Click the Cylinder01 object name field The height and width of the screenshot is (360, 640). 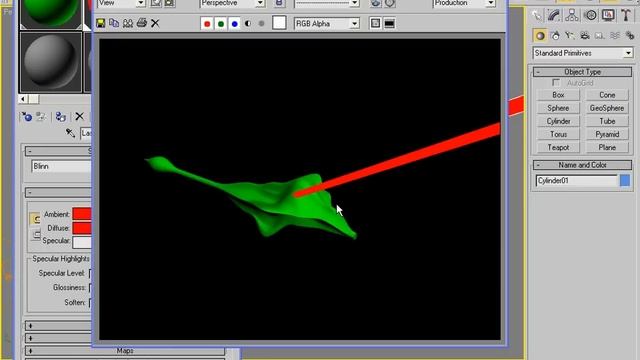(576, 180)
